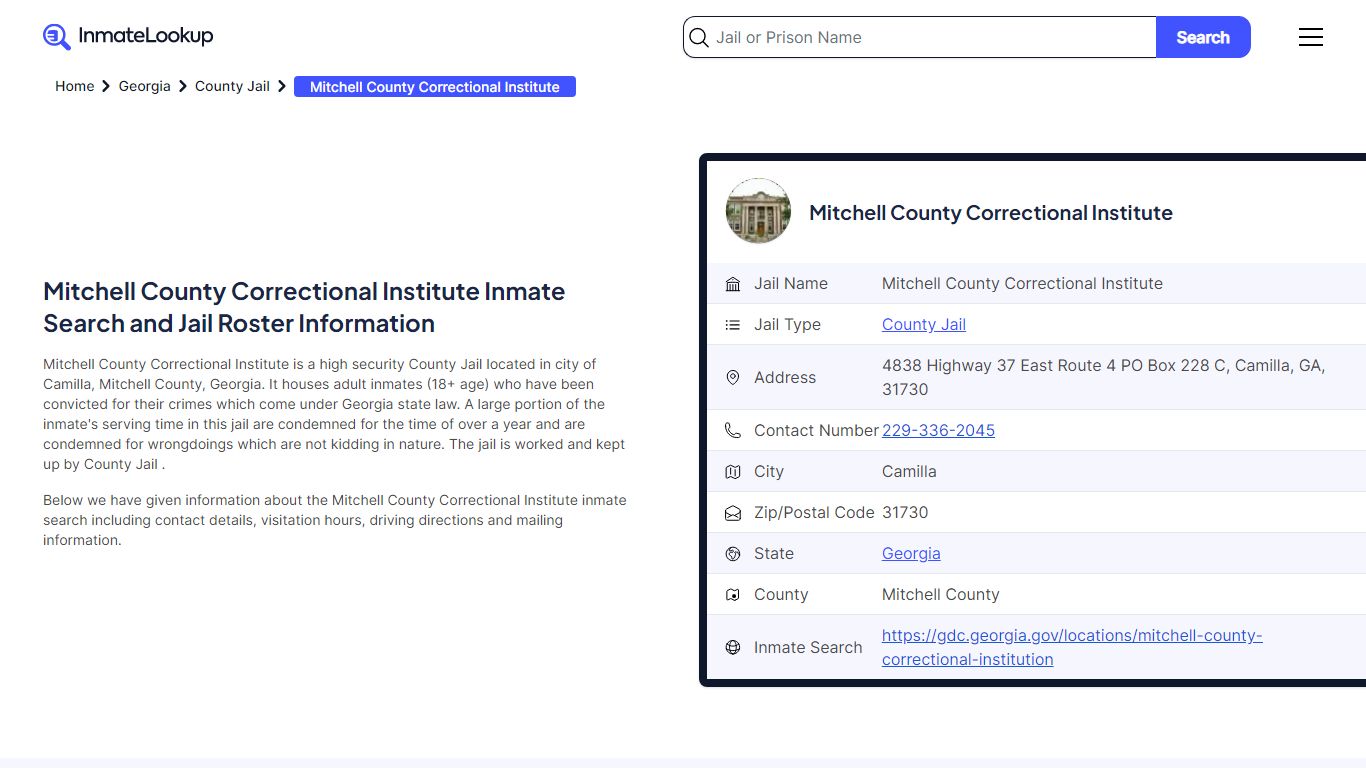Click the Zip/Postal Code envelope icon

pos(733,513)
